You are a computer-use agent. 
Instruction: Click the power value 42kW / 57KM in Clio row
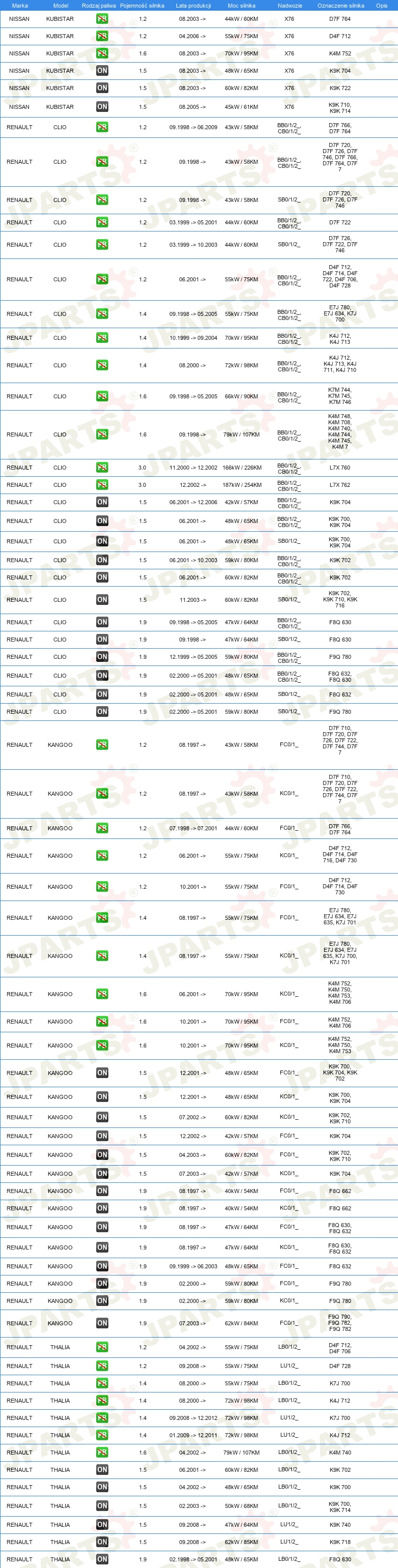coord(241,503)
